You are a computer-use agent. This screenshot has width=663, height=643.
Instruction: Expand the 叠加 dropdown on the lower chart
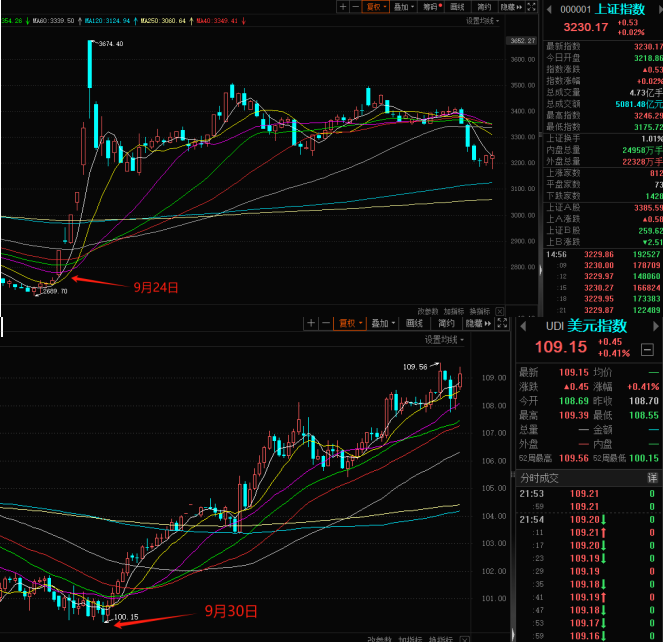click(381, 323)
